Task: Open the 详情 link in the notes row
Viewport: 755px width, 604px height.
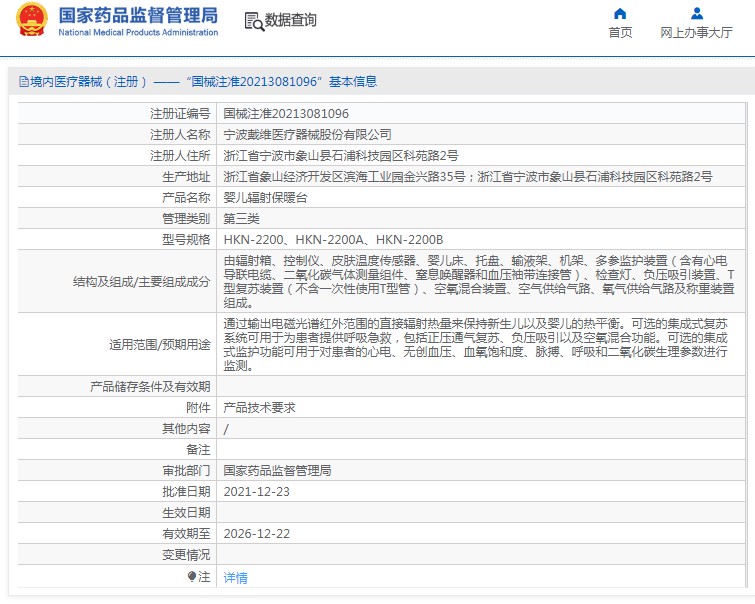Action: [x=235, y=578]
